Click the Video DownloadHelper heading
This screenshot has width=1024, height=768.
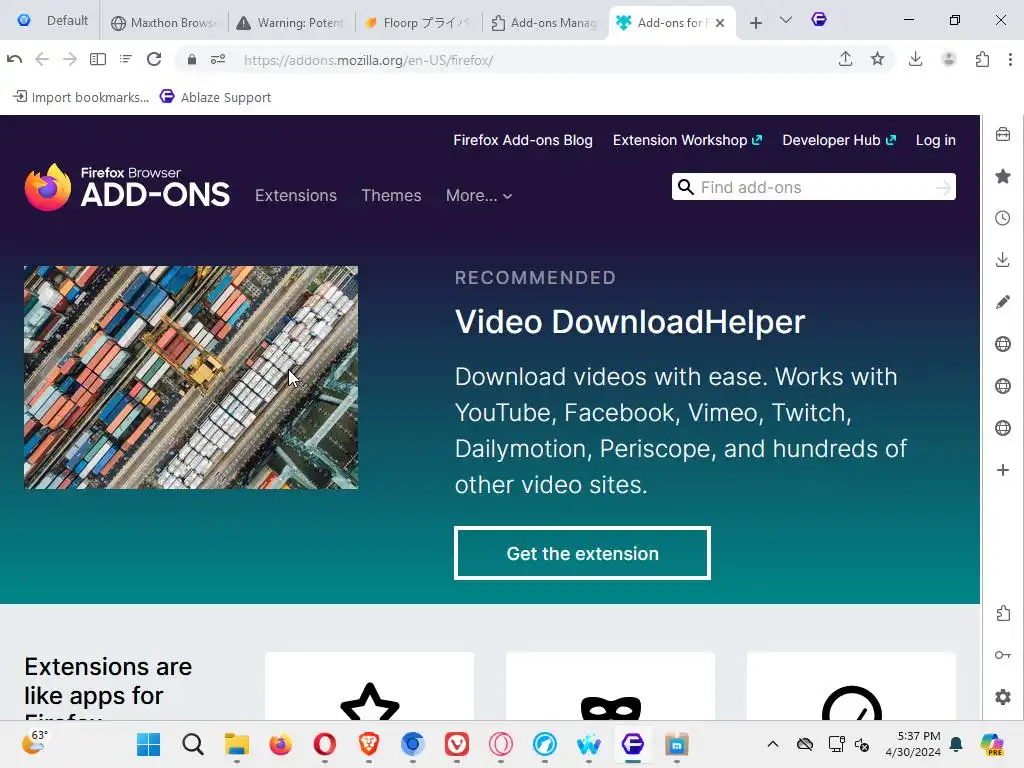[x=630, y=321]
